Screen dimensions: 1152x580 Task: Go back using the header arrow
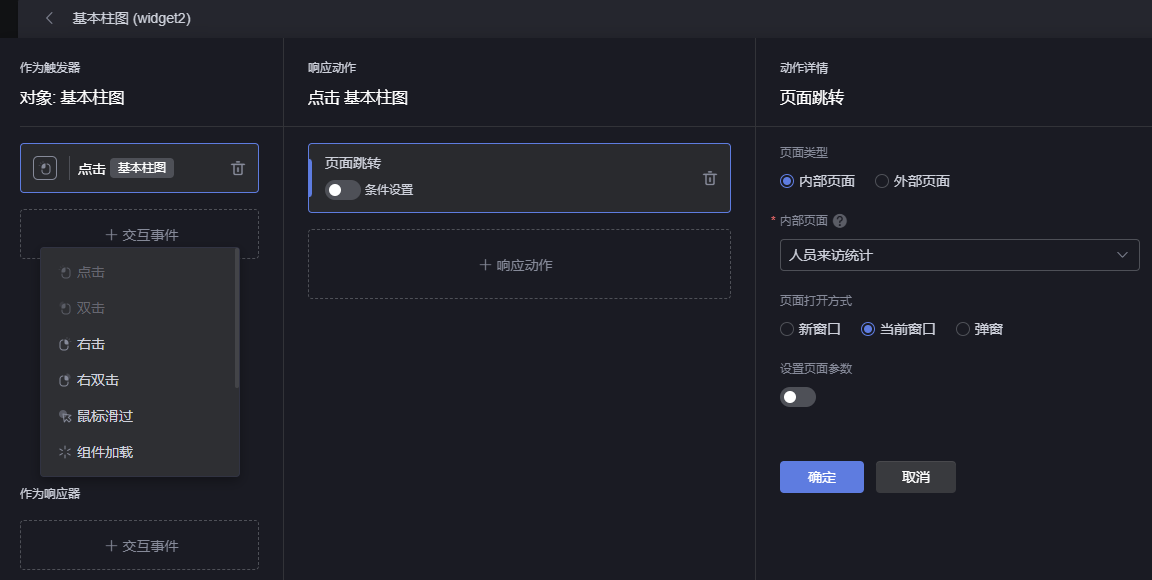(x=49, y=18)
